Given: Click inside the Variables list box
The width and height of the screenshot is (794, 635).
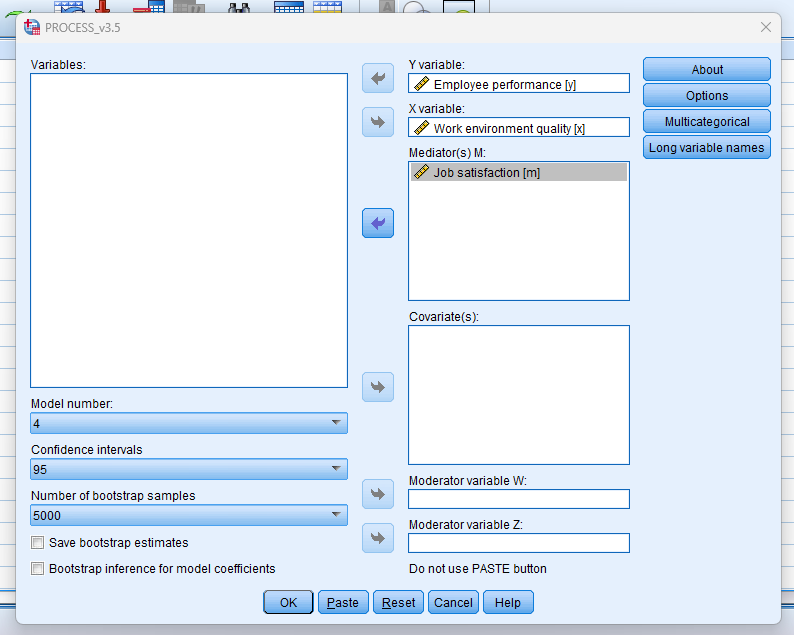Looking at the screenshot, I should [x=189, y=230].
